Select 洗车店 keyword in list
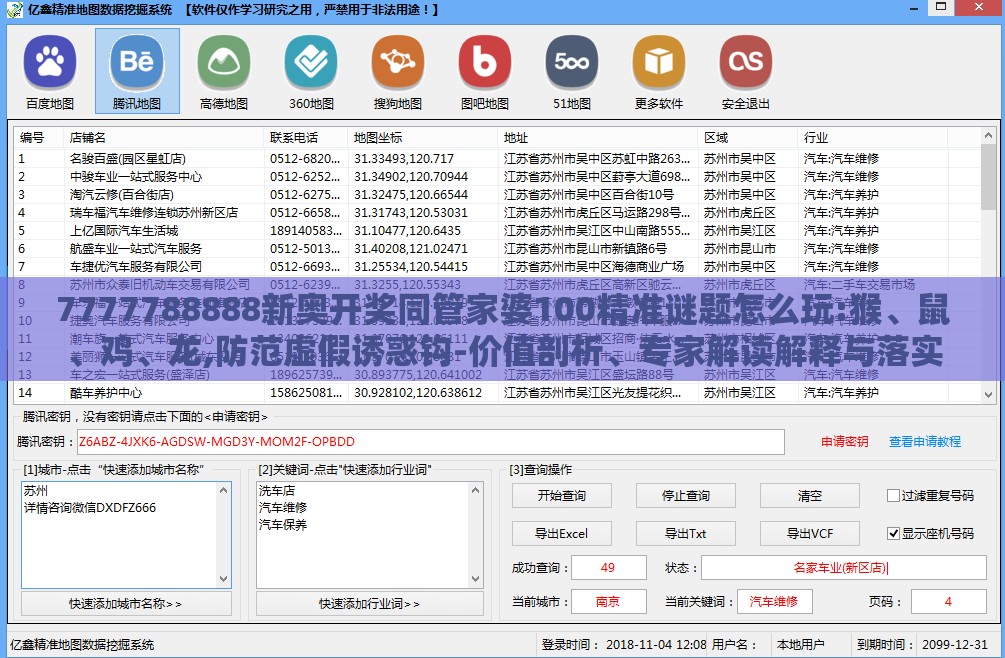The image size is (1005, 658). click(x=277, y=491)
